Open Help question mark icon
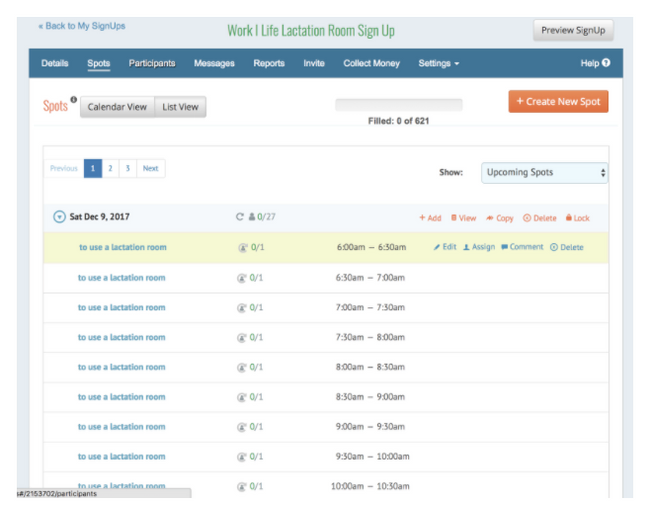This screenshot has width=650, height=509. click(606, 63)
